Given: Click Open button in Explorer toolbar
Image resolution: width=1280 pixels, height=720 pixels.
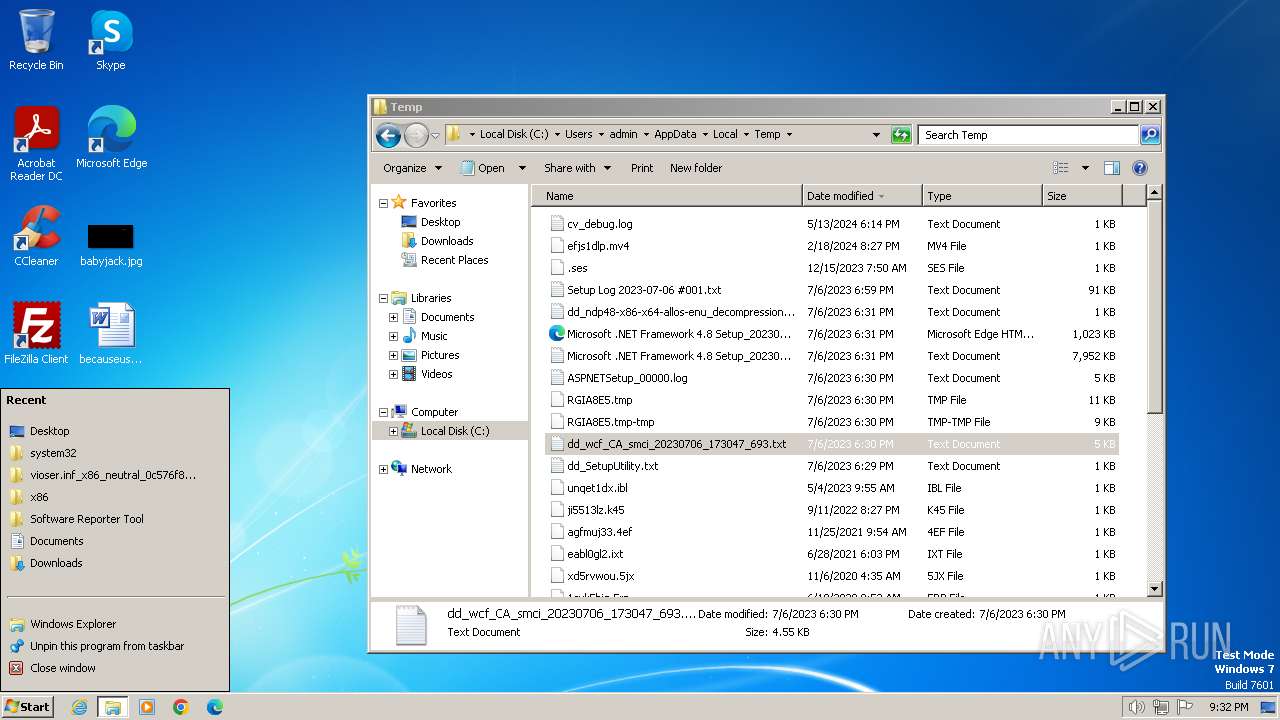Looking at the screenshot, I should pos(484,168).
